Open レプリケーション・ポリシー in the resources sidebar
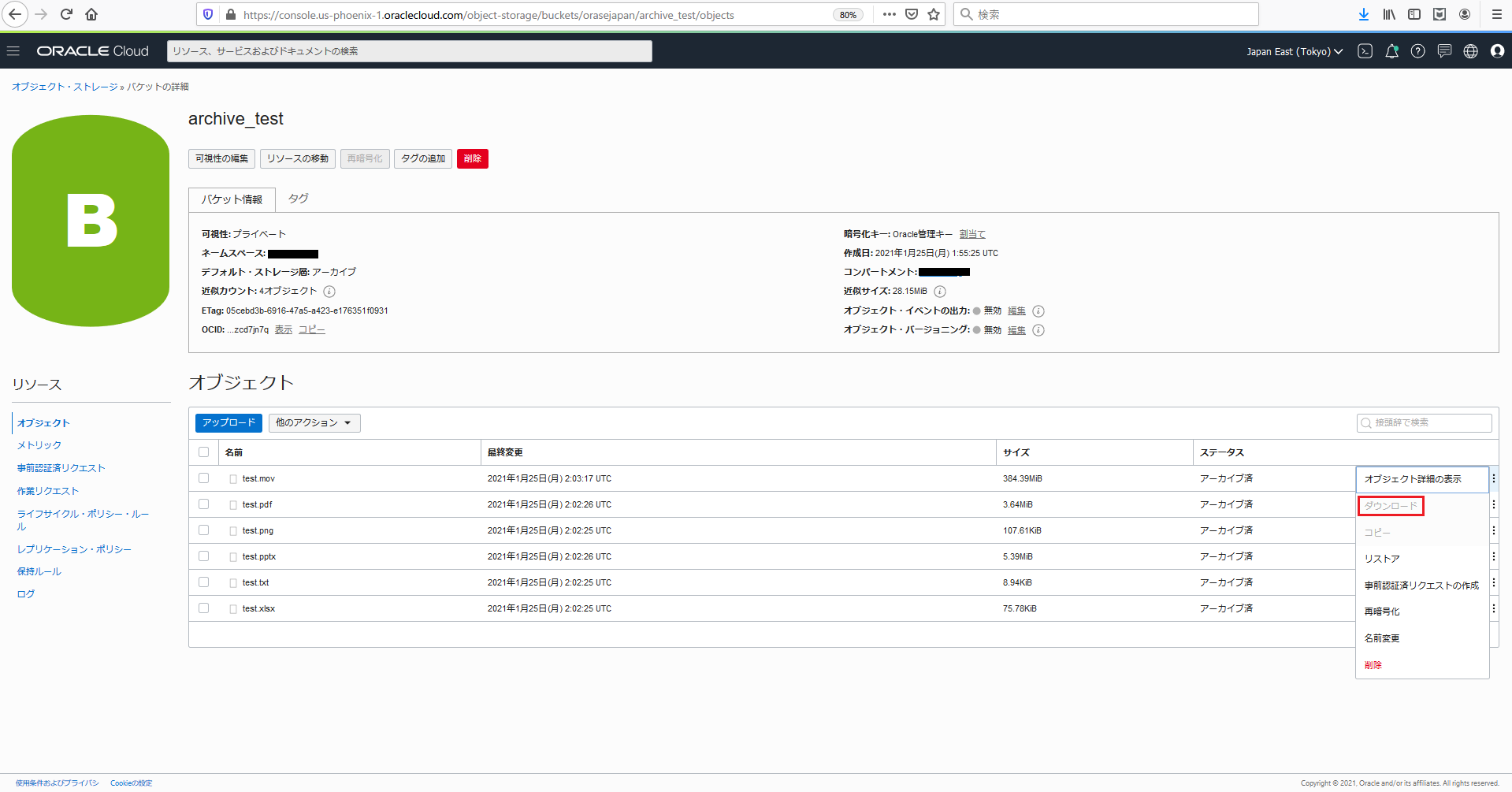 tap(75, 549)
